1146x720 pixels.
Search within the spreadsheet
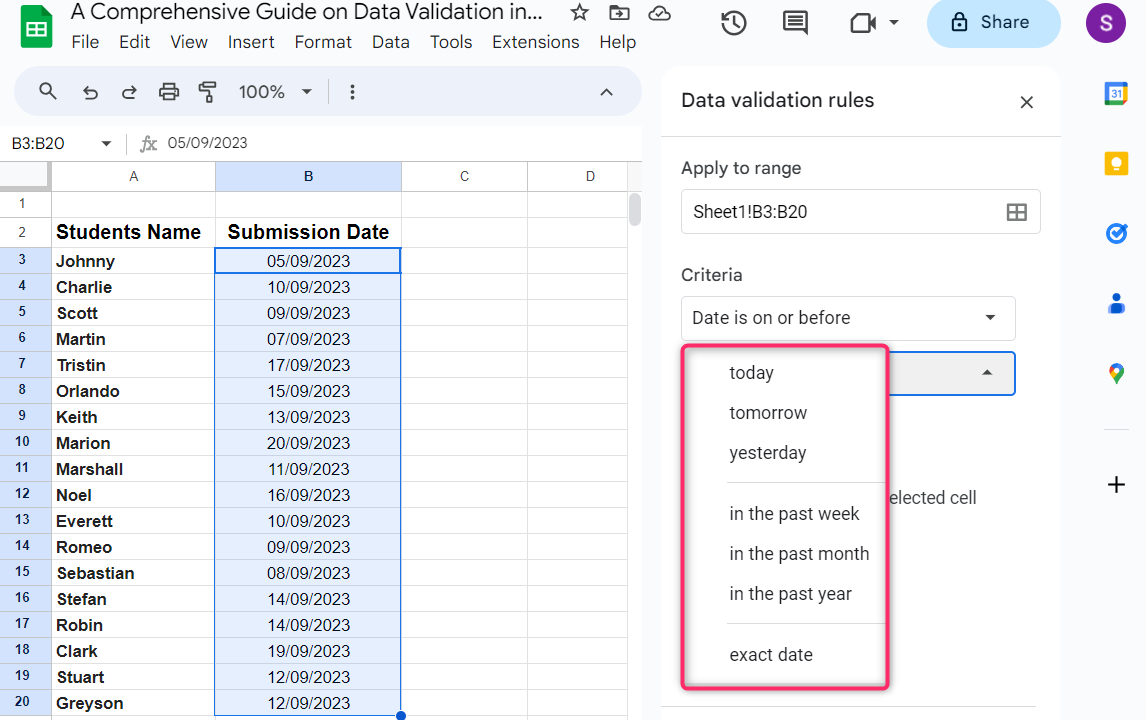47,91
